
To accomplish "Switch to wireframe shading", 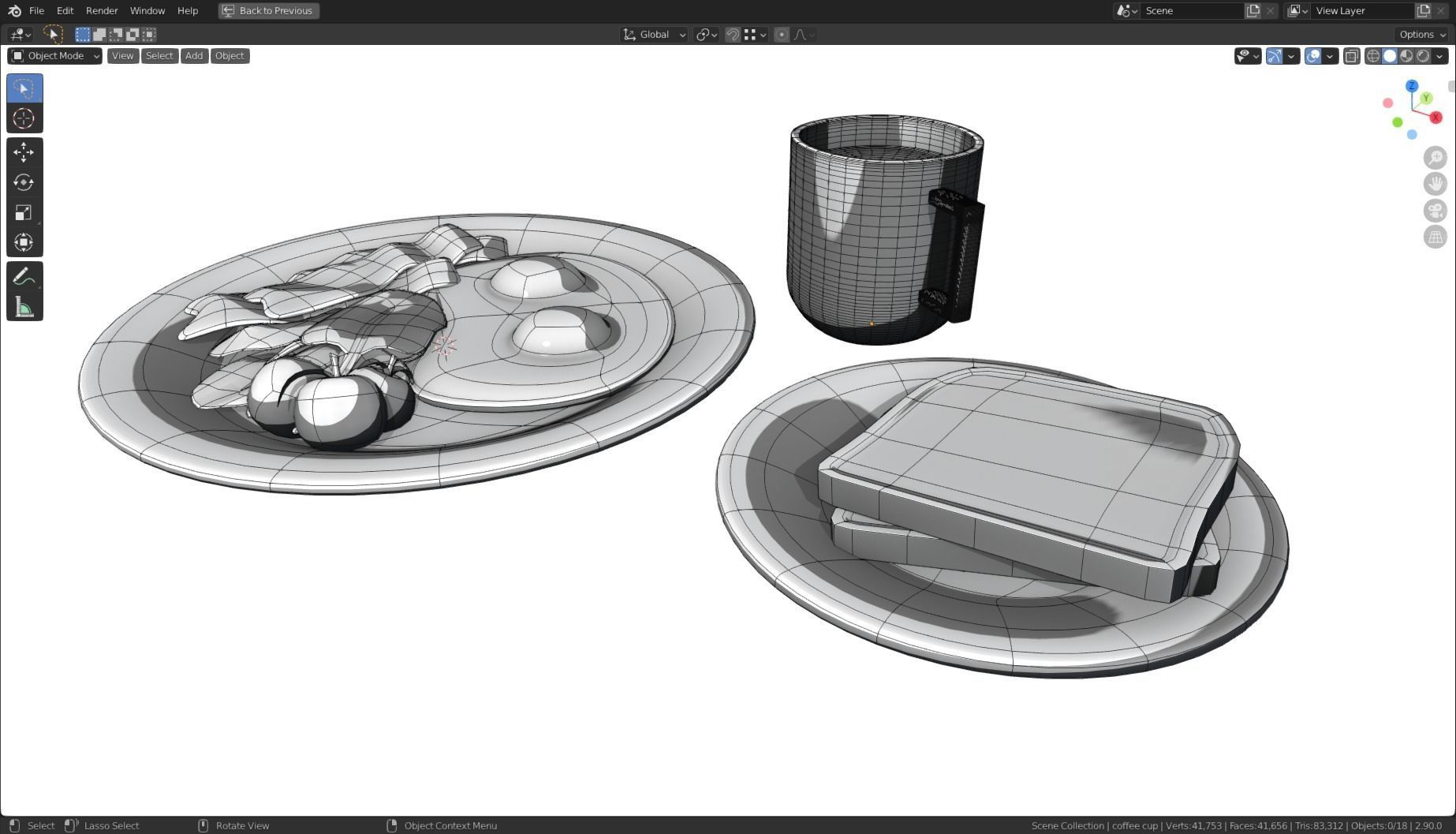I will [x=1373, y=56].
